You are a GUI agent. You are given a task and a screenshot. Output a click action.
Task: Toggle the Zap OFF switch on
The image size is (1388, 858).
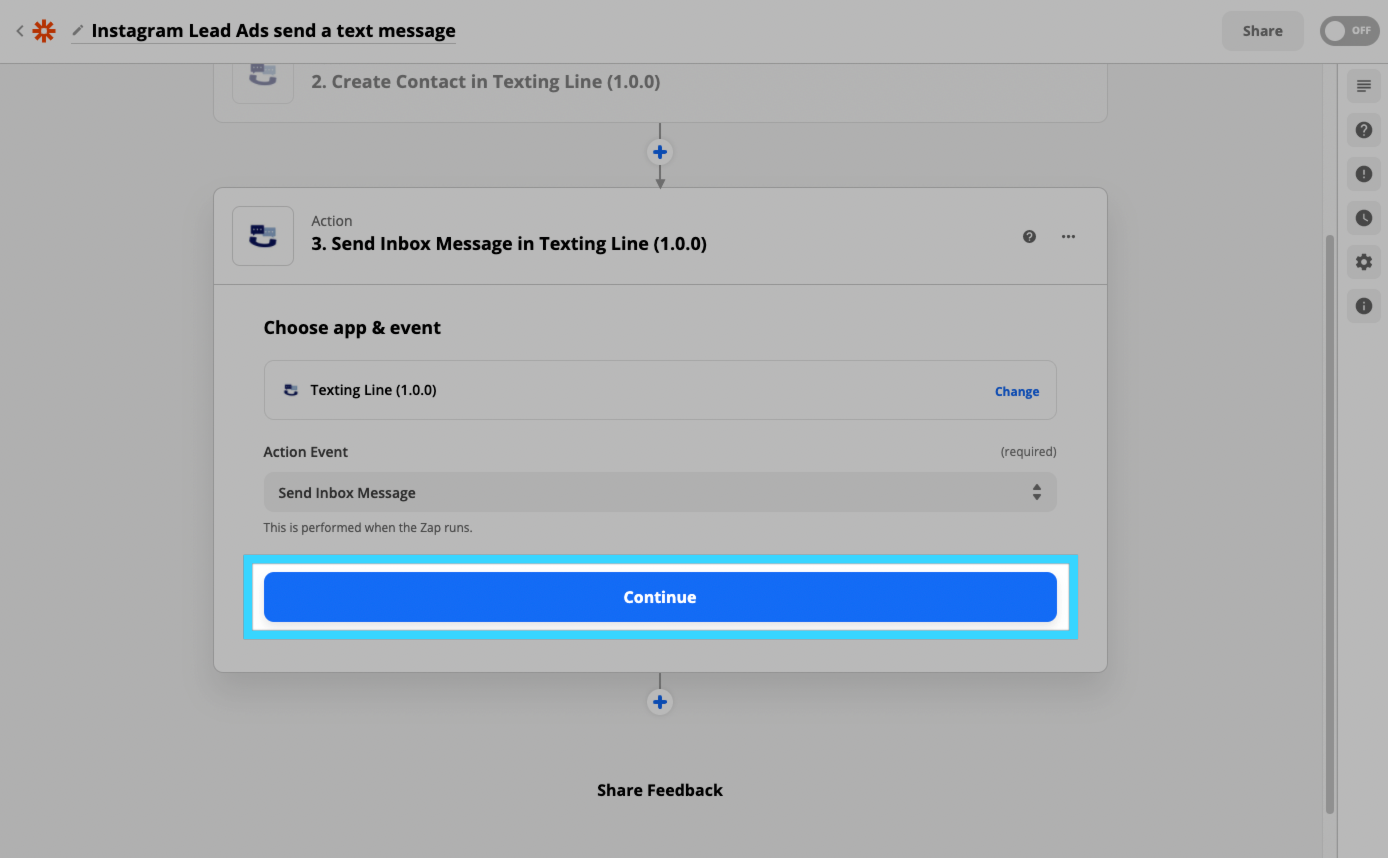1349,31
